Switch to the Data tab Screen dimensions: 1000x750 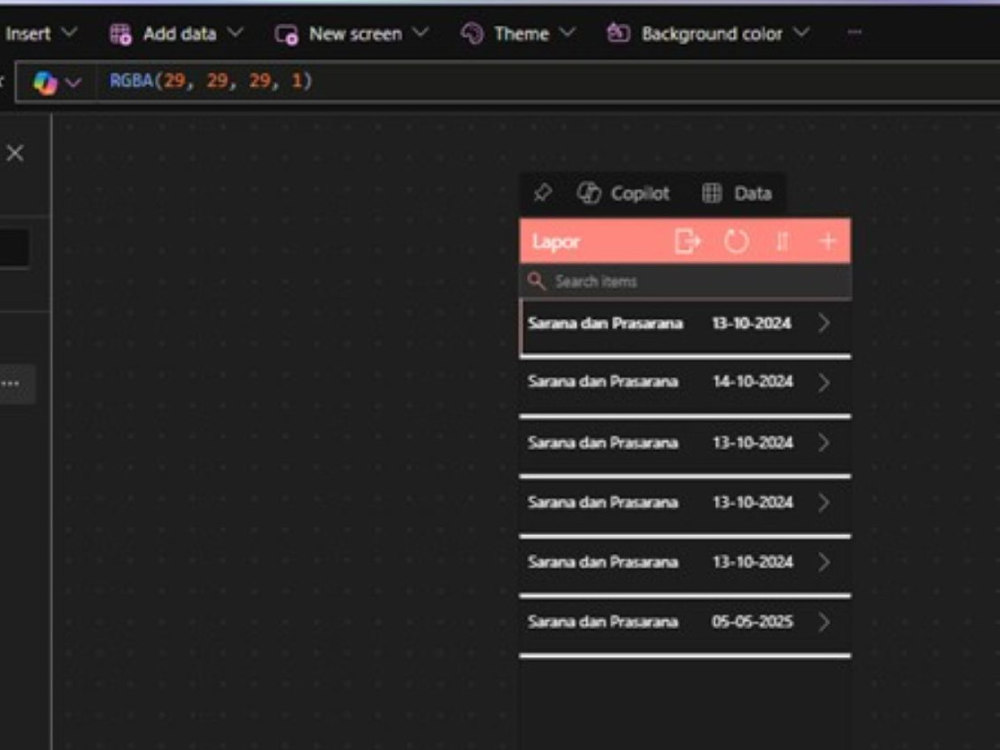[x=737, y=193]
